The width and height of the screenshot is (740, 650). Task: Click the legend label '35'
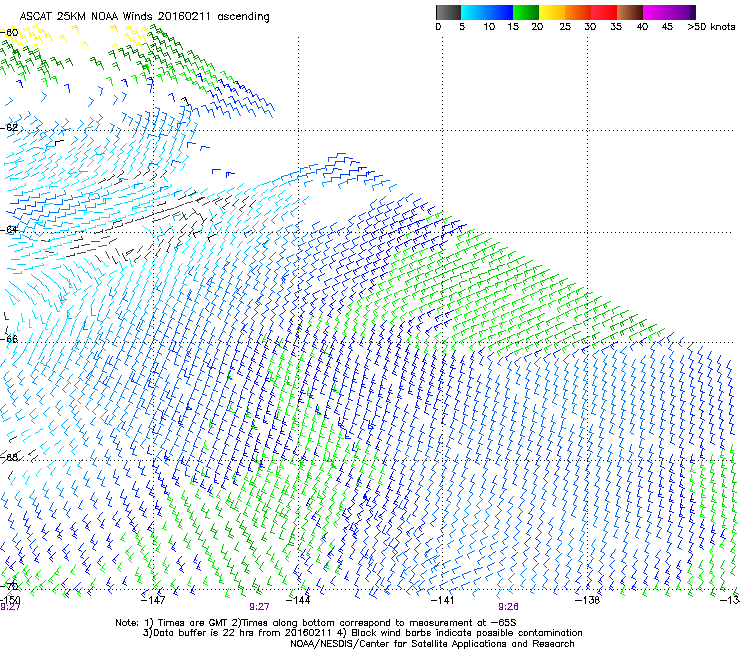click(x=616, y=27)
